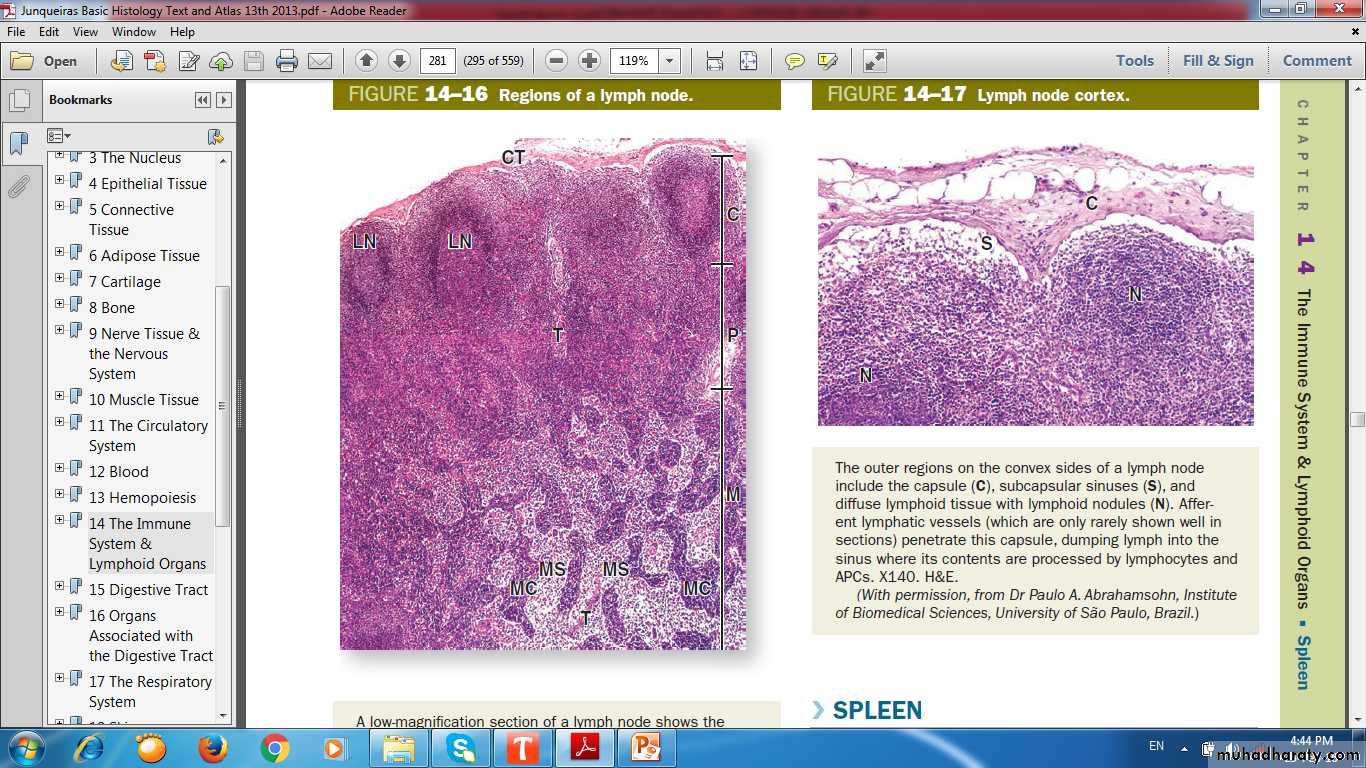This screenshot has height=768, width=1366.
Task: Zoom out using the minus button
Action: pyautogui.click(x=557, y=61)
